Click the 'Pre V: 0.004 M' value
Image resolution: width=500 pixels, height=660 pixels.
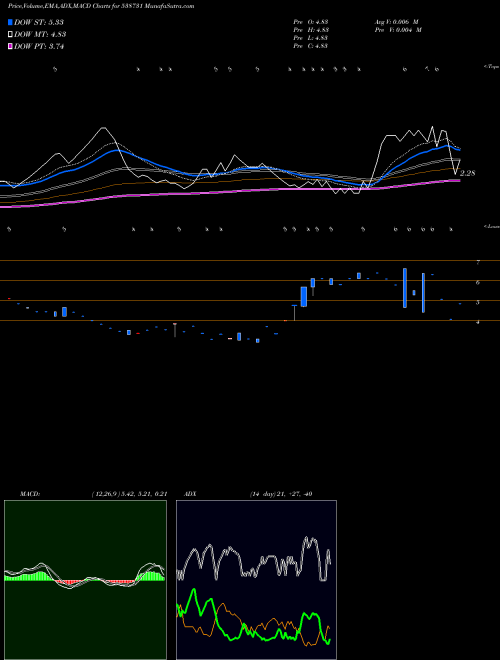(398, 30)
